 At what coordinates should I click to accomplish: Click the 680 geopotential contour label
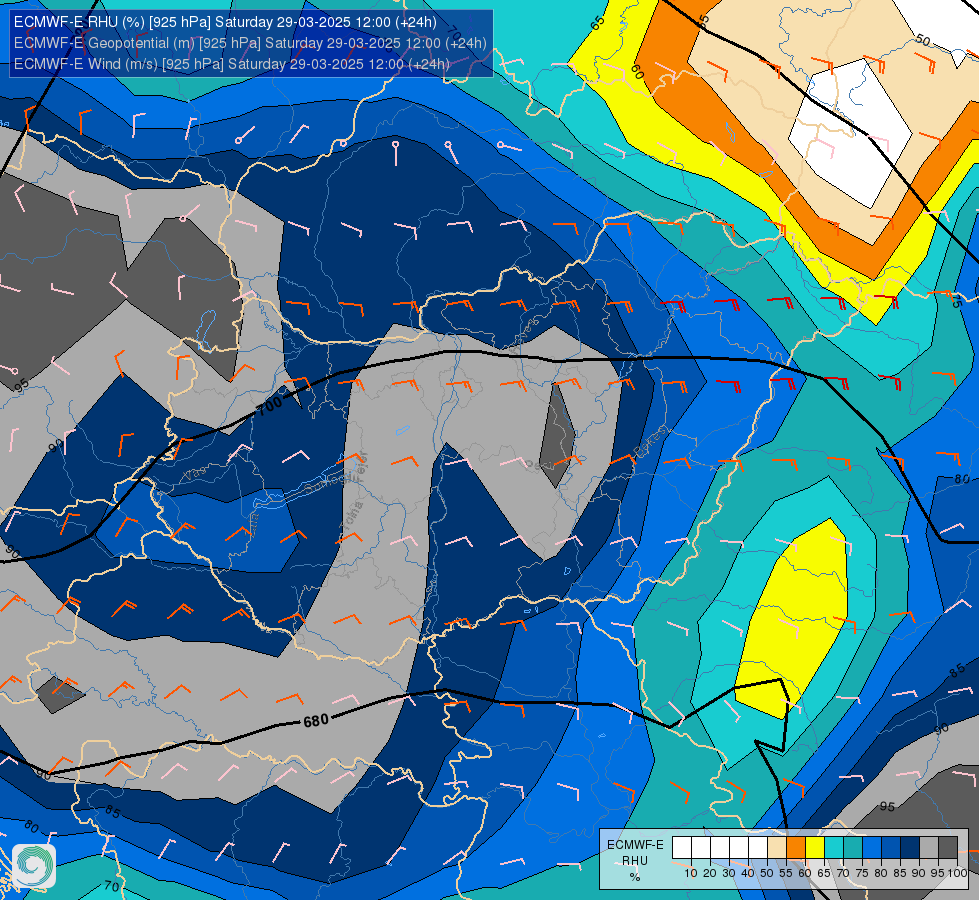pyautogui.click(x=316, y=721)
